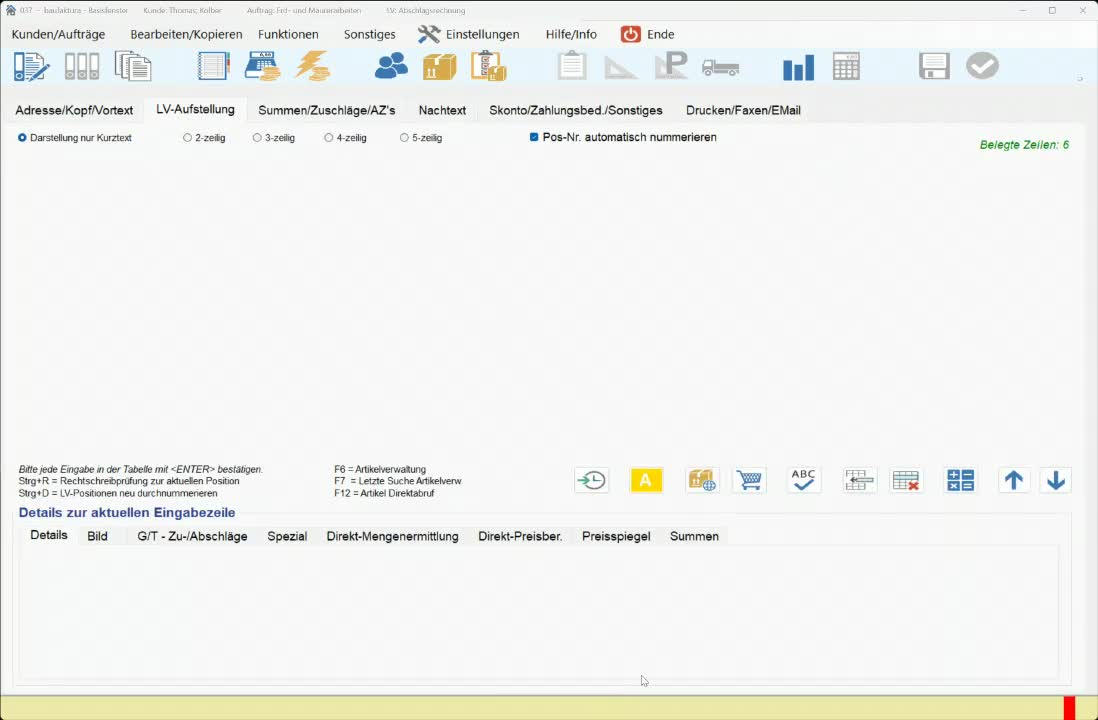The height and width of the screenshot is (720, 1098).
Task: Open the grey calculator icon in toolbar
Action: pyautogui.click(x=846, y=67)
